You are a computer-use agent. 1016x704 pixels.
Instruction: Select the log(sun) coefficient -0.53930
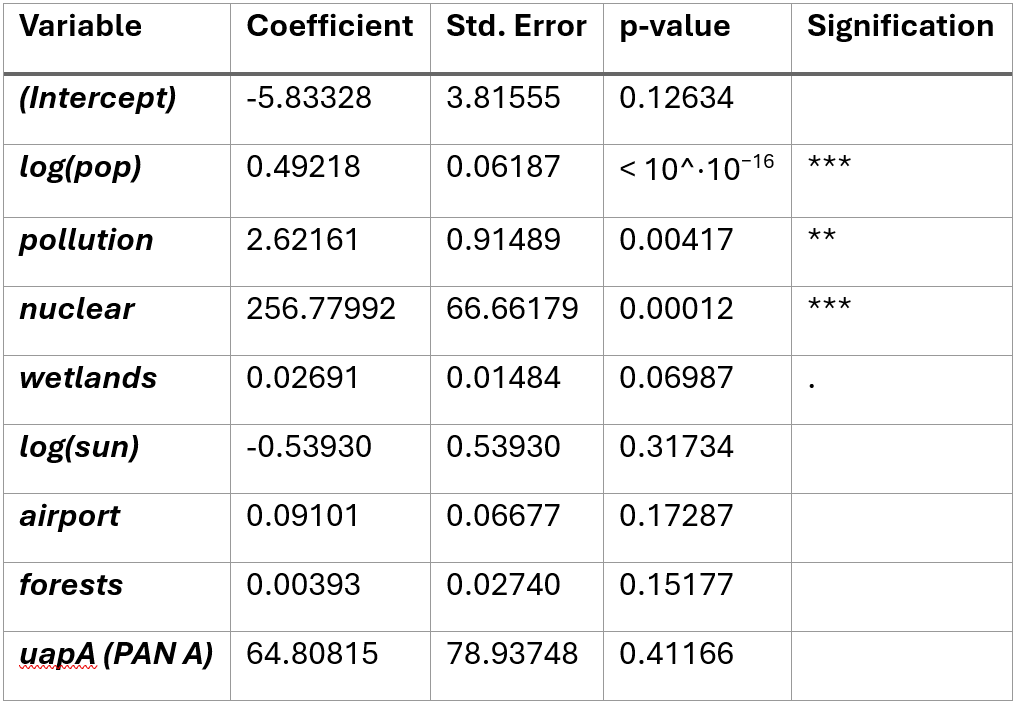tap(309, 447)
